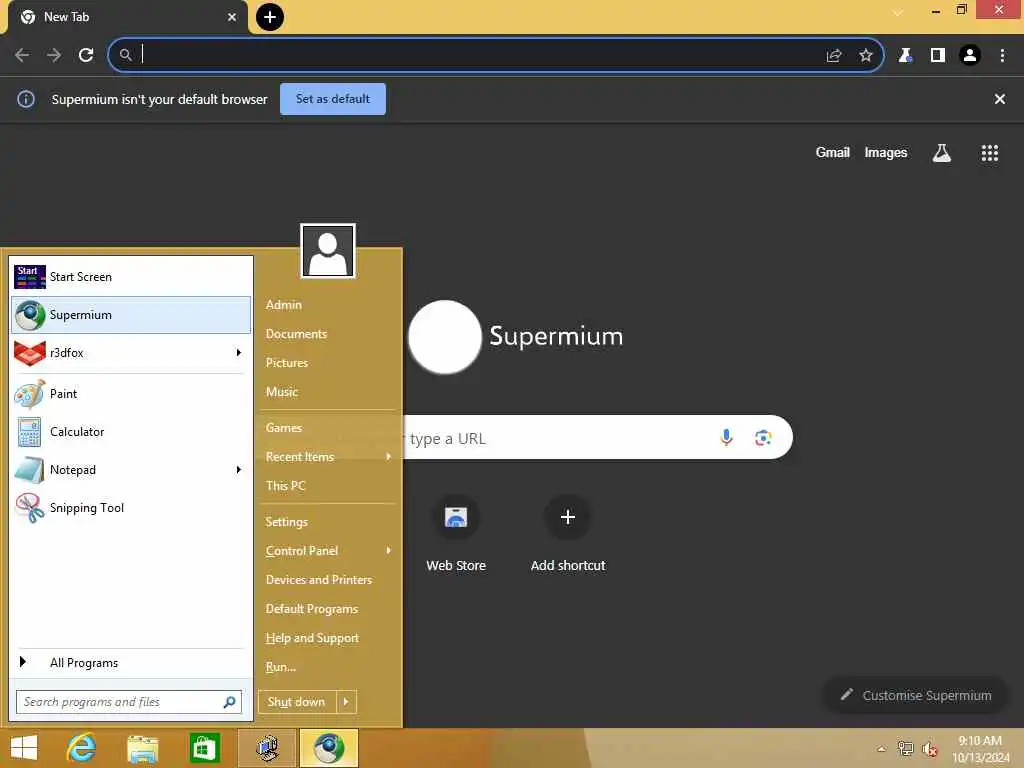Reload the page with the refresh icon
Viewport: 1024px width, 768px height.
(86, 55)
